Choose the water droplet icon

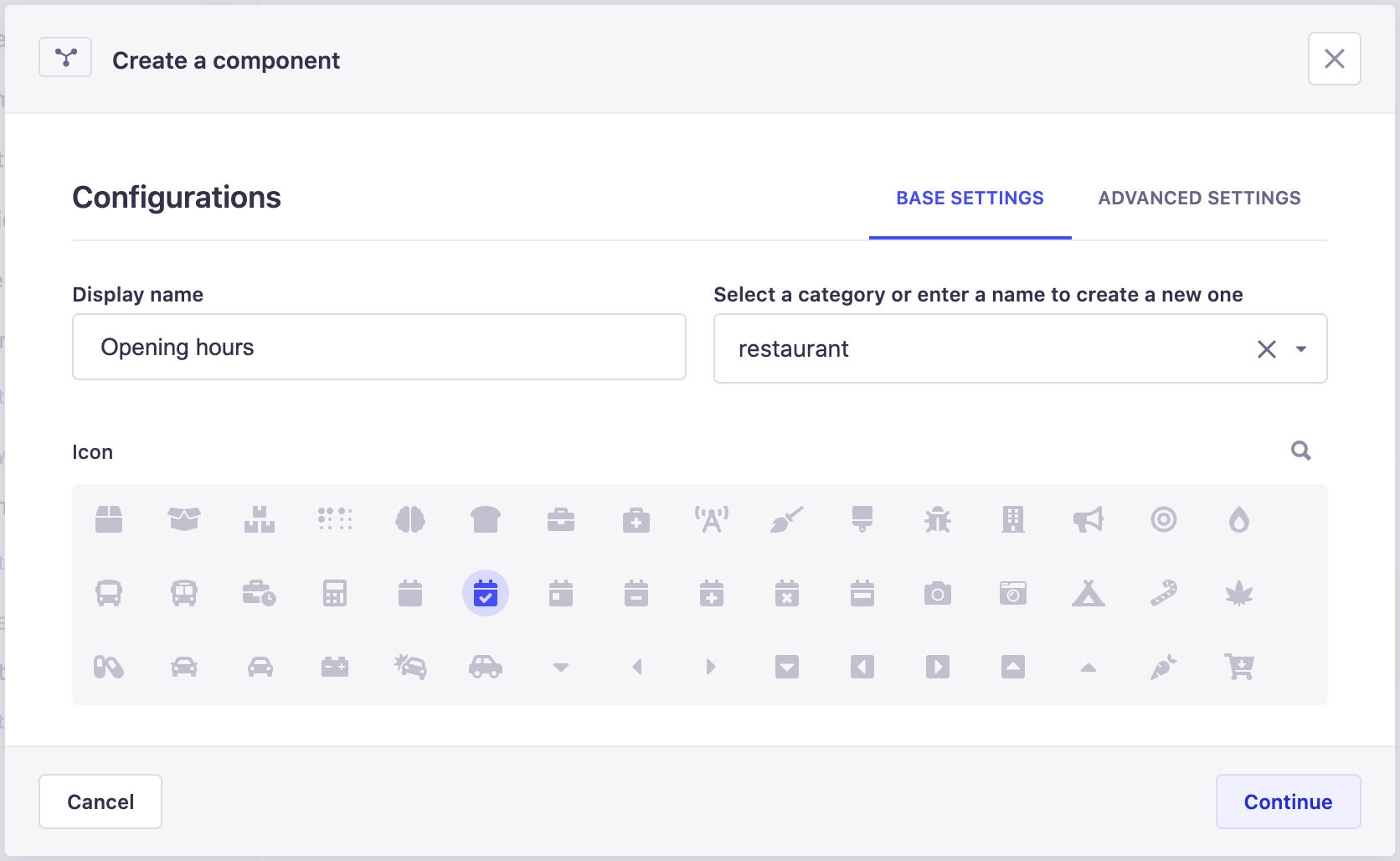pos(1240,519)
